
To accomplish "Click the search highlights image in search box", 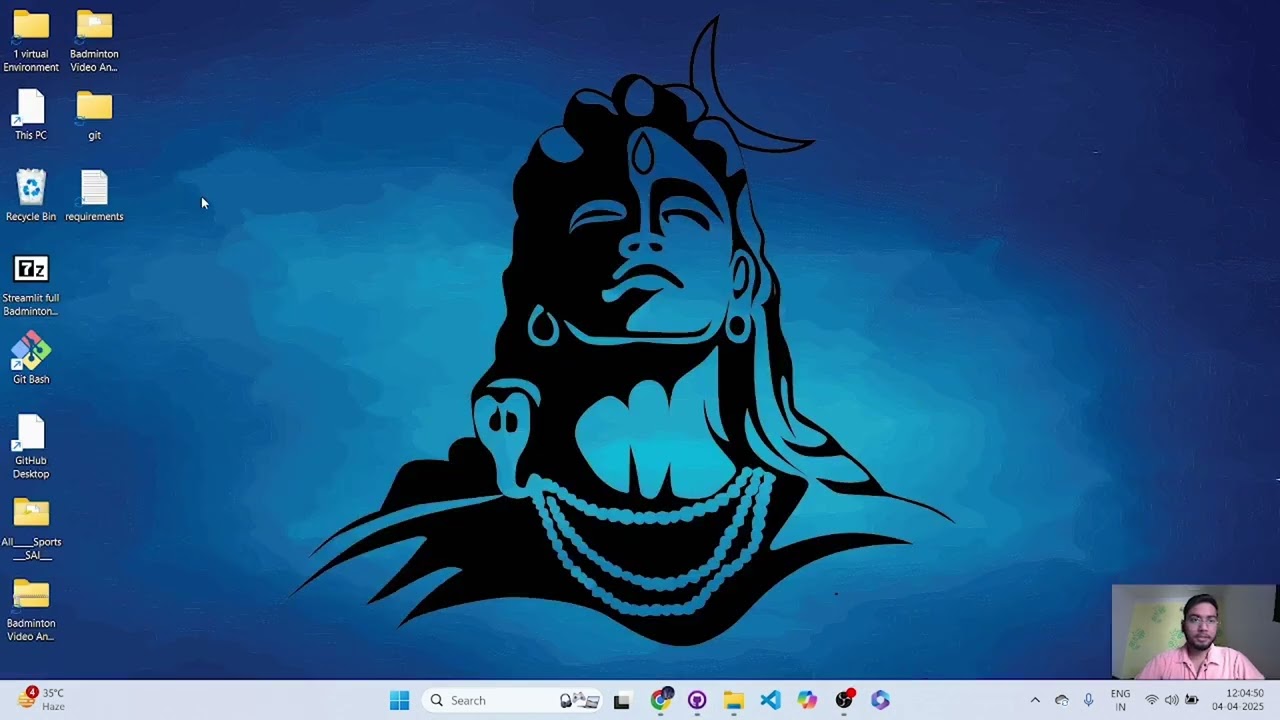I will tap(580, 700).
